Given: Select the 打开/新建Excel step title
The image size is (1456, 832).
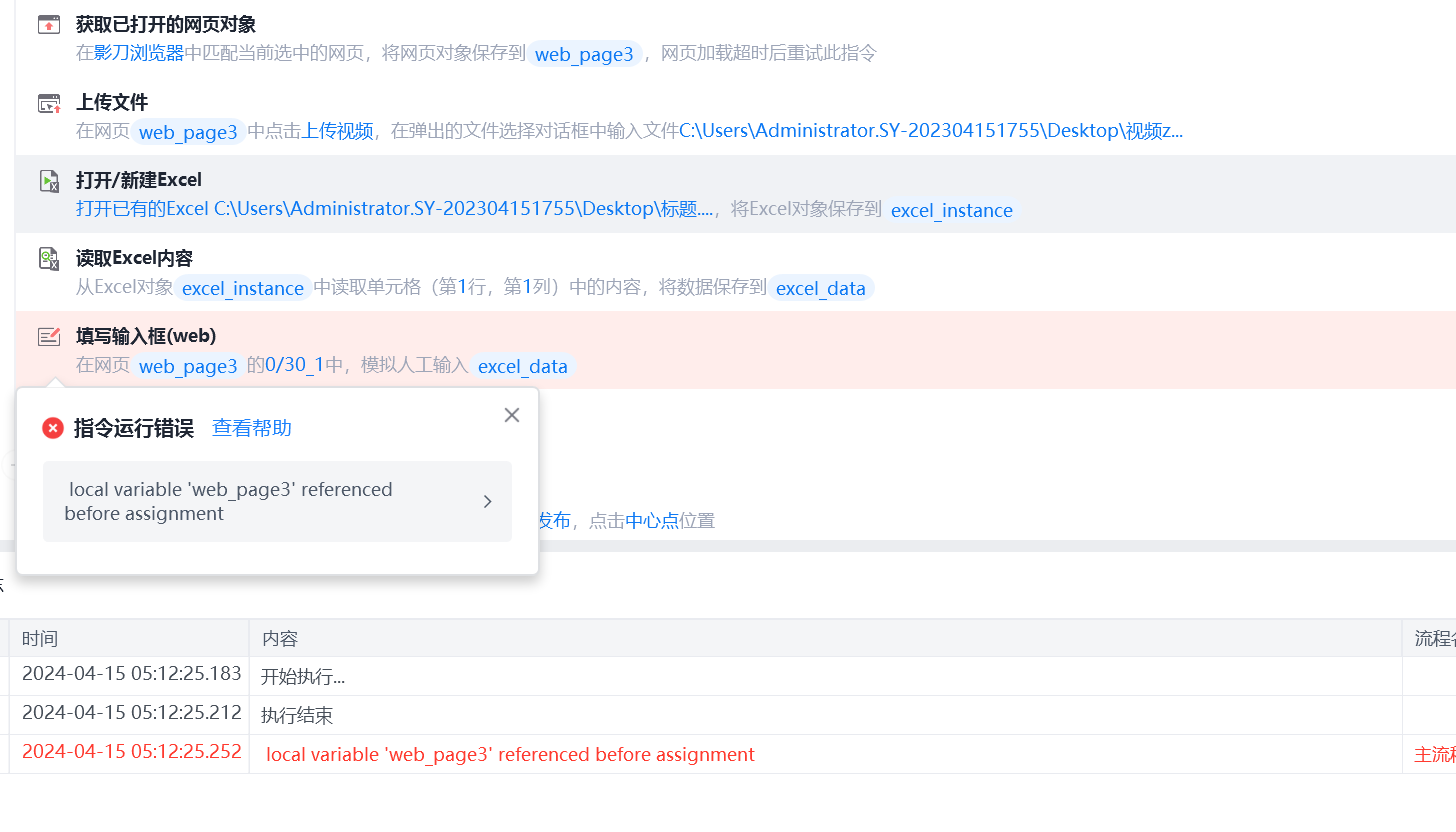Looking at the screenshot, I should [x=139, y=181].
